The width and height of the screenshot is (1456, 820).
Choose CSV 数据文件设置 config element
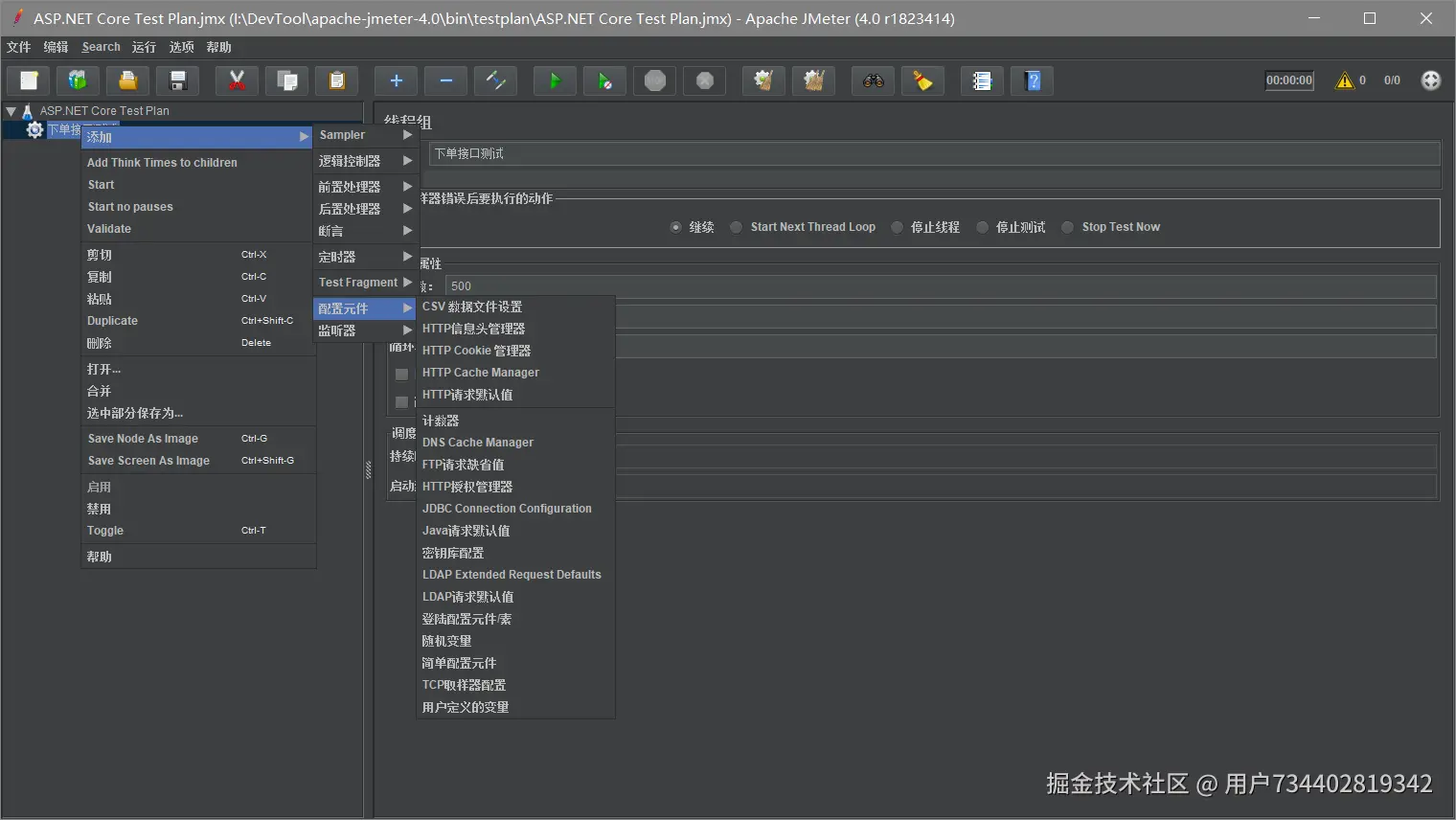[516, 307]
